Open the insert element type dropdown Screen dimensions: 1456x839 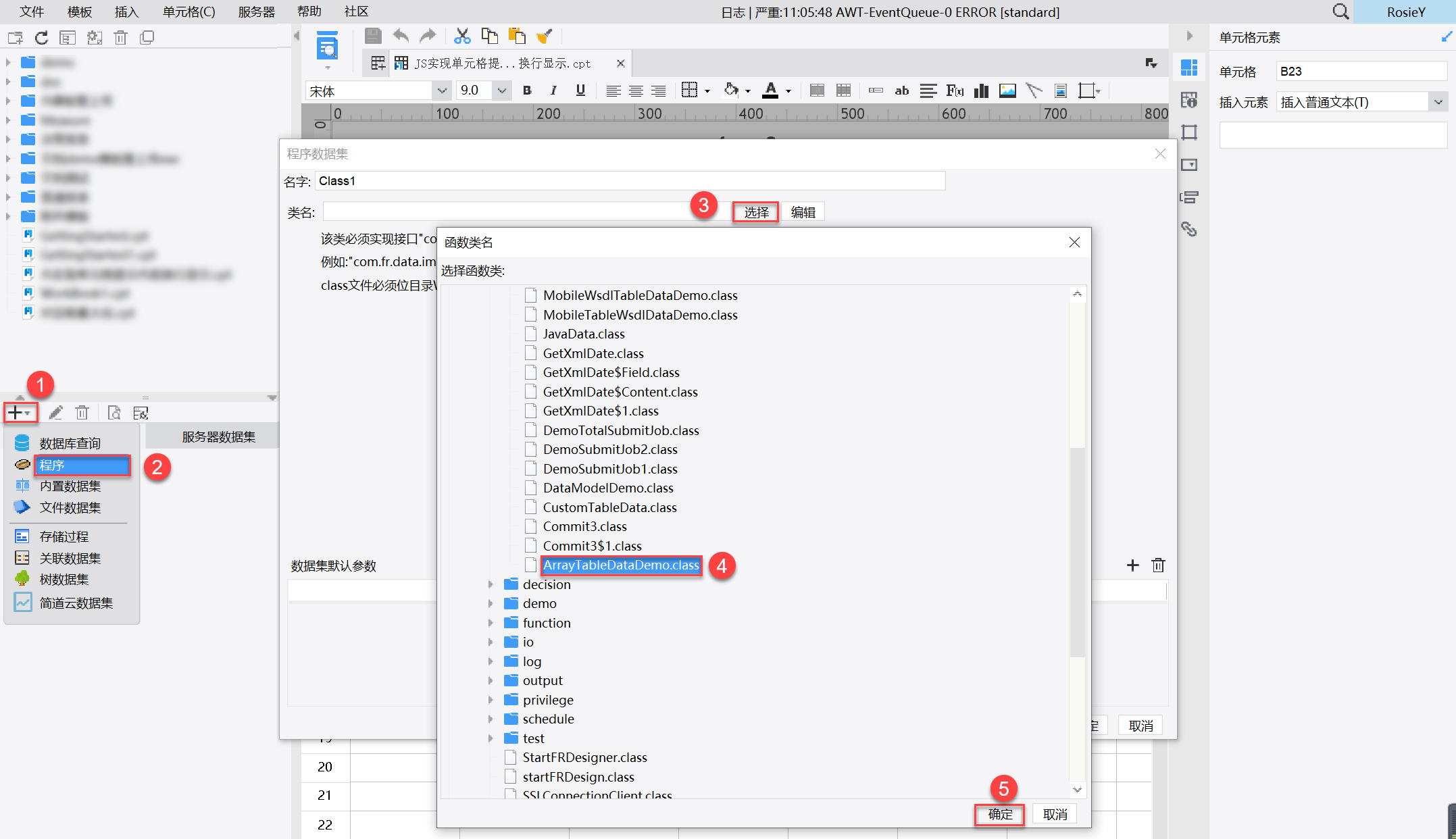point(1438,102)
